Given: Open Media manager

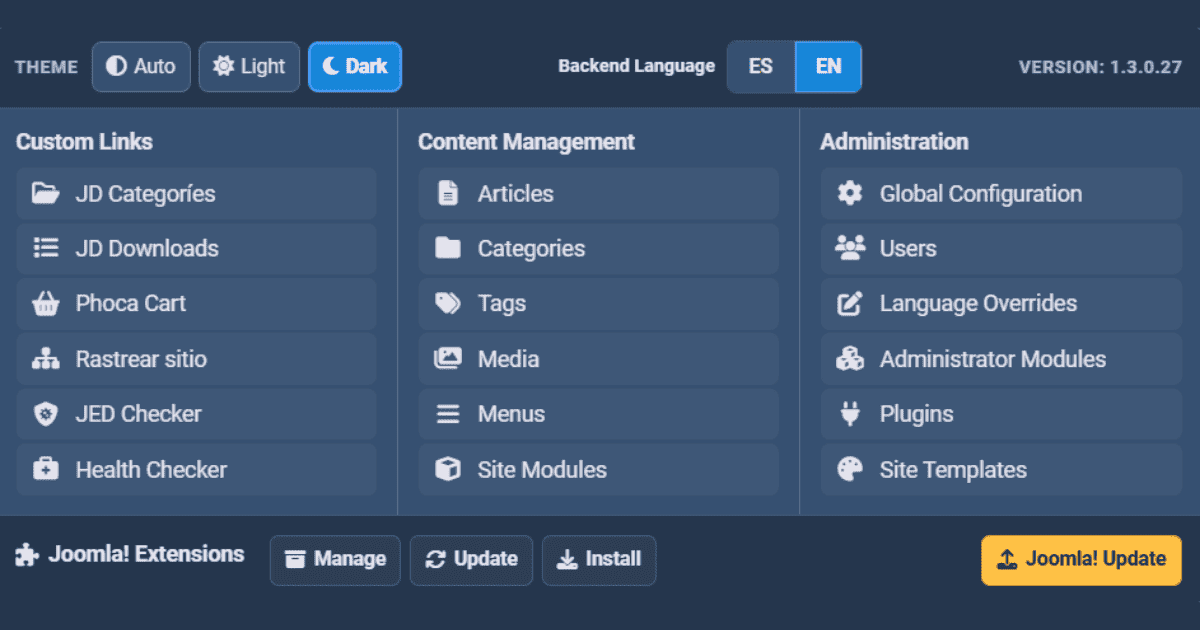Looking at the screenshot, I should tap(598, 359).
